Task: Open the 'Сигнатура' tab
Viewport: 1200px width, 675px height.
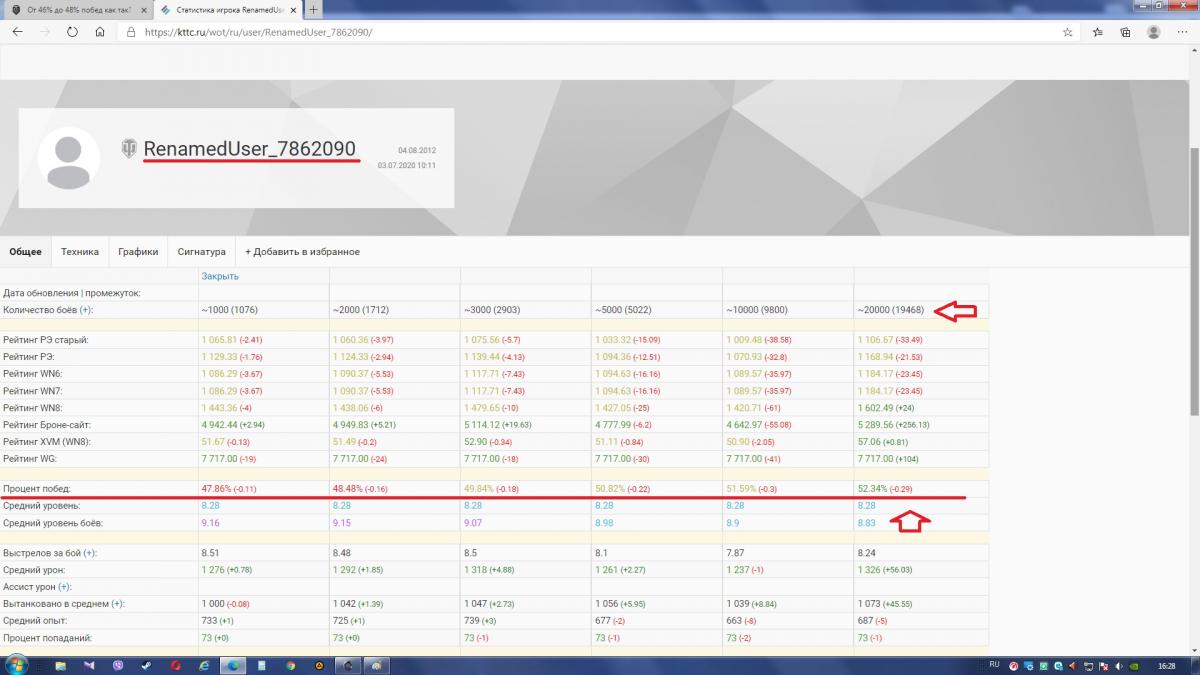Action: click(202, 252)
